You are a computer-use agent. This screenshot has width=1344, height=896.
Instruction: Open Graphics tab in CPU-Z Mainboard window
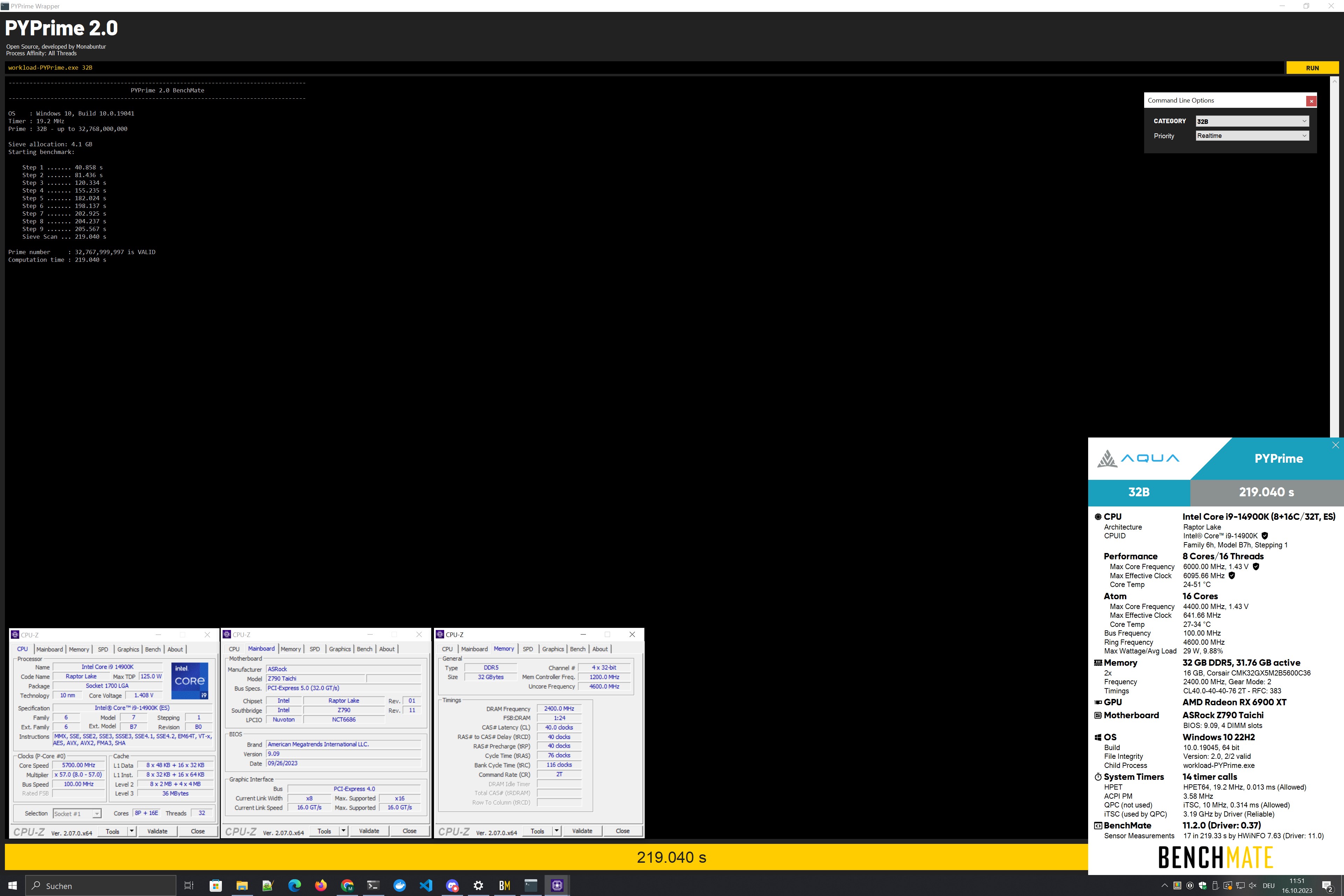point(339,649)
